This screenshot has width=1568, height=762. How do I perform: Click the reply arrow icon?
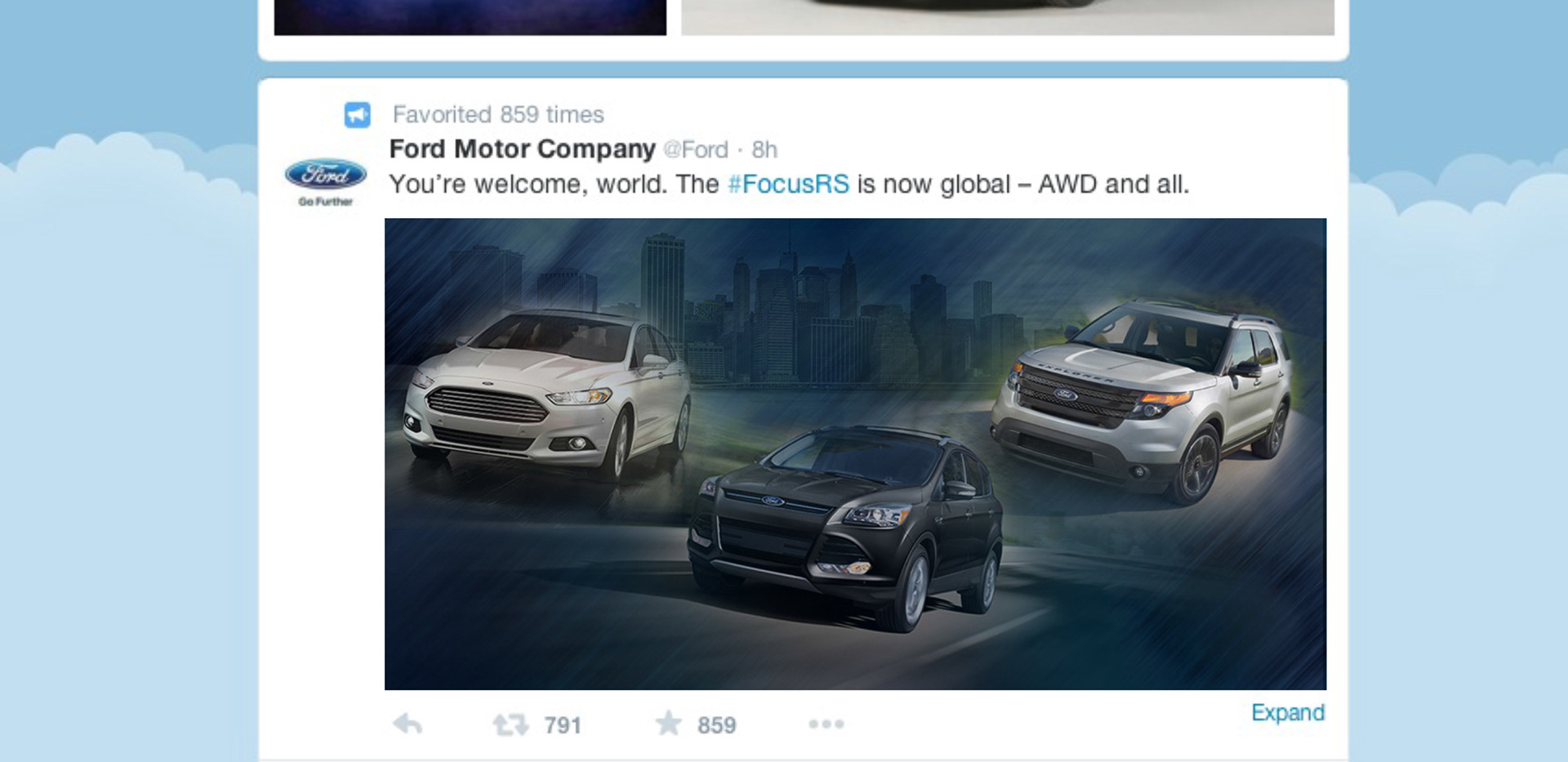click(x=408, y=724)
